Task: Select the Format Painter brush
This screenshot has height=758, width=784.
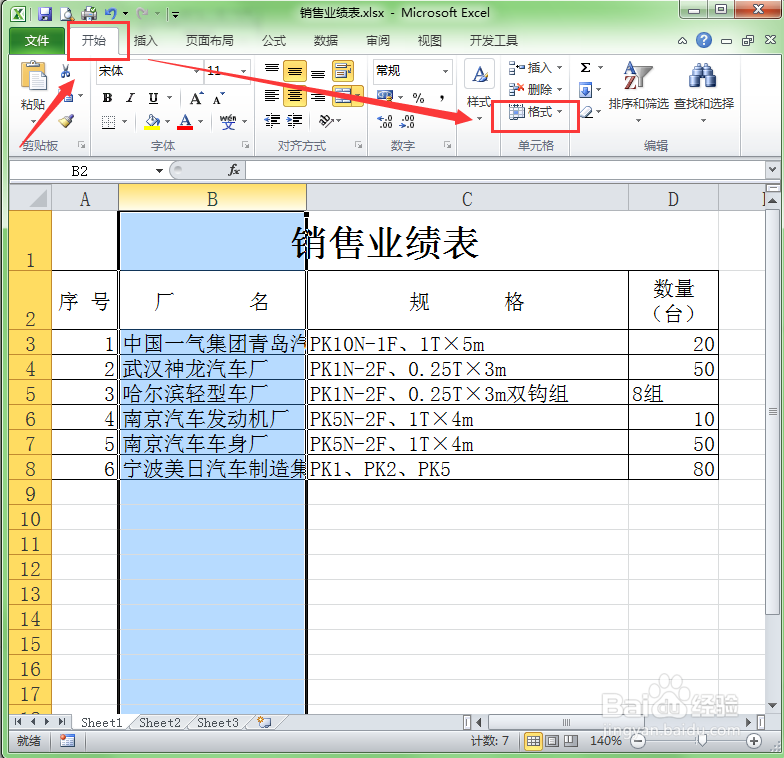Action: [x=66, y=120]
